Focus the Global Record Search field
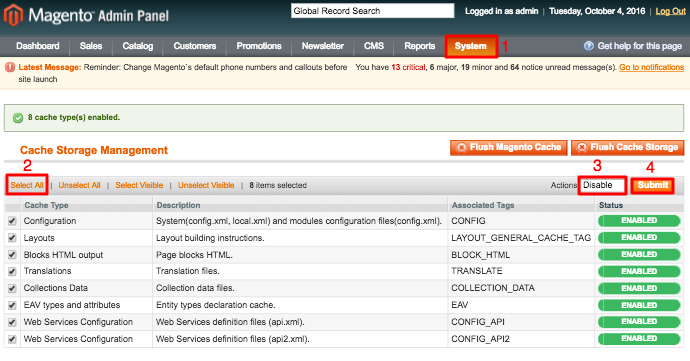The height and width of the screenshot is (361, 690). [x=372, y=11]
